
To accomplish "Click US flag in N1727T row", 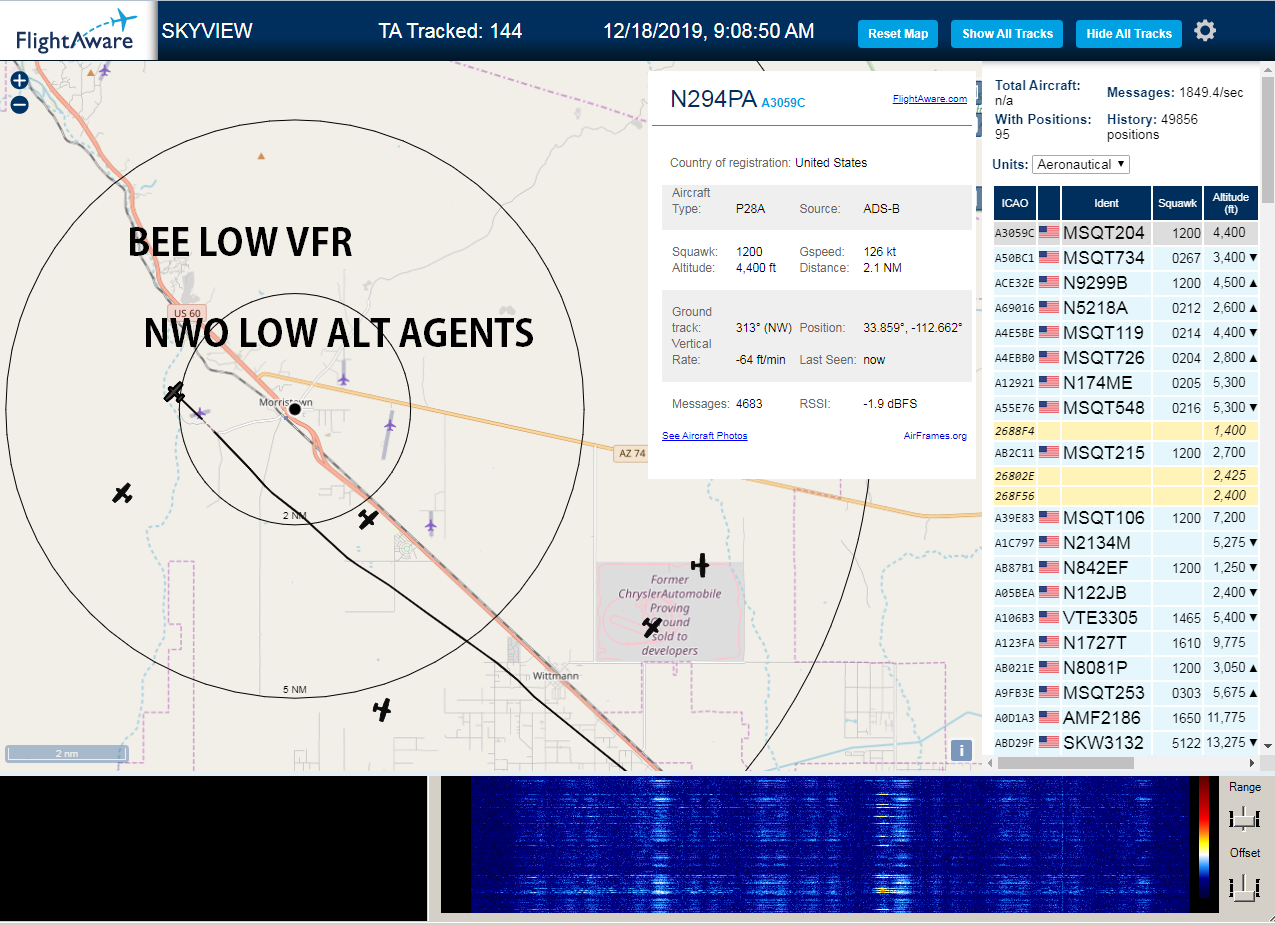I will click(x=1049, y=643).
